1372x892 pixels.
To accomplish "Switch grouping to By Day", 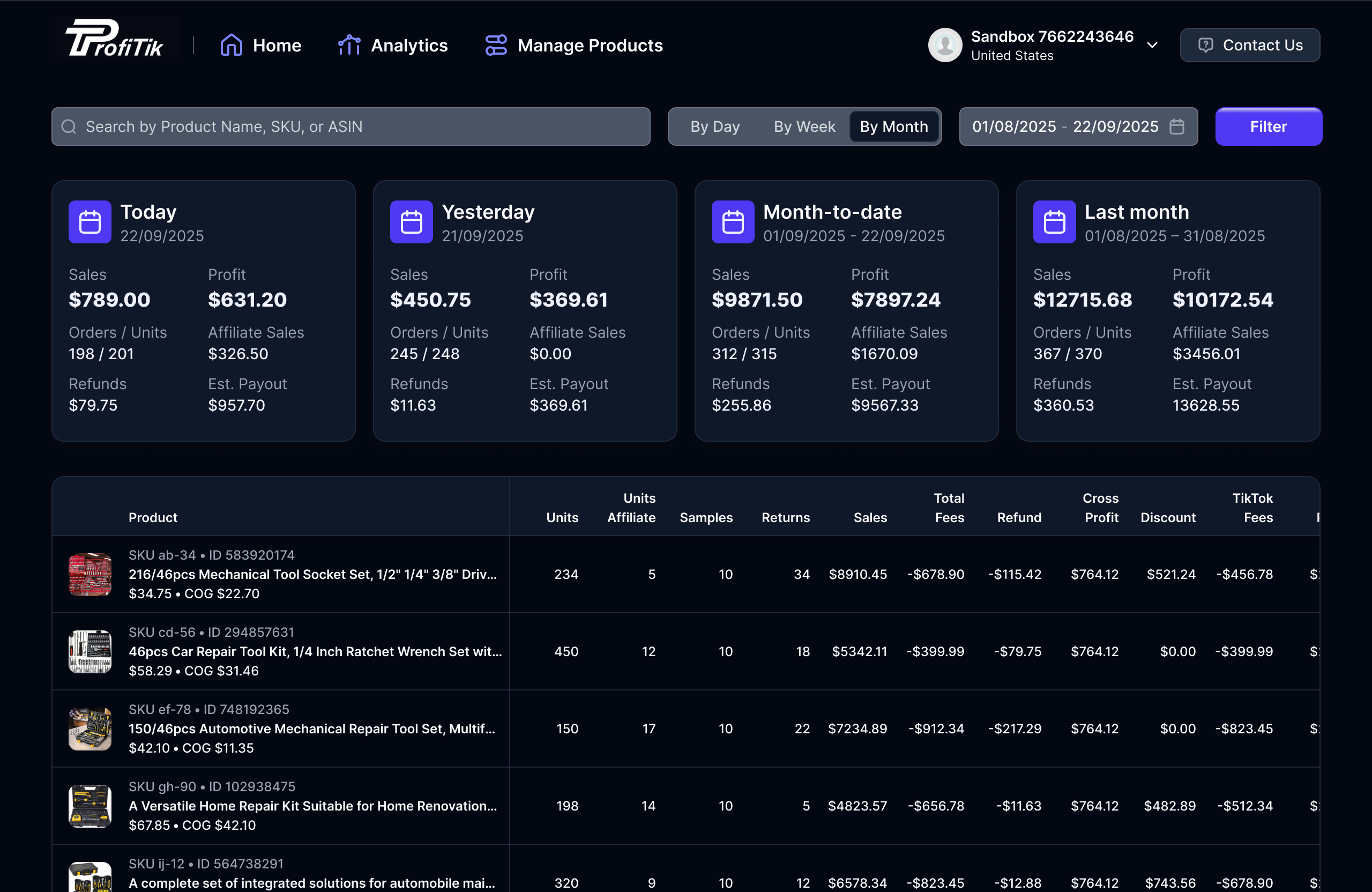I will coord(715,127).
